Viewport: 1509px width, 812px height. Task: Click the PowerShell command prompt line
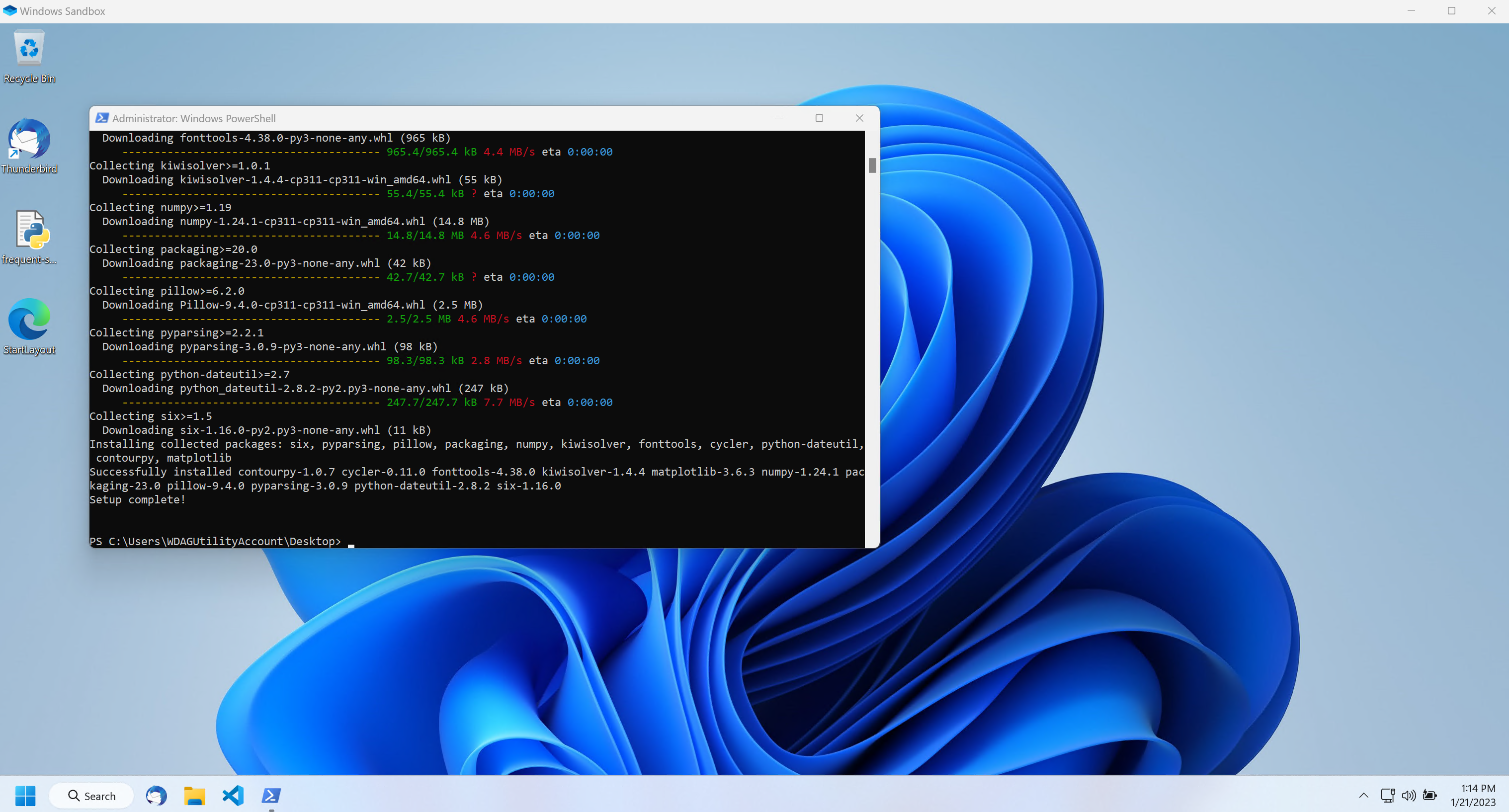351,541
